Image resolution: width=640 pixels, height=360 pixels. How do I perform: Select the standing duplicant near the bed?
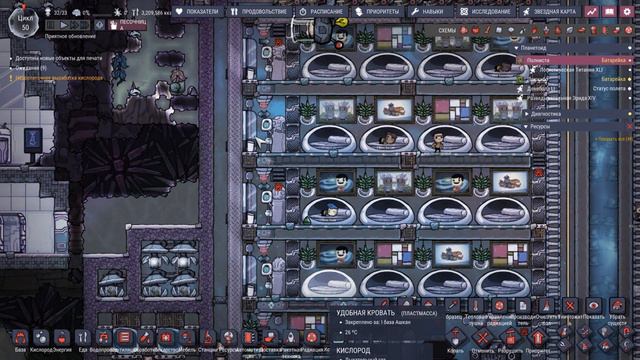click(438, 142)
